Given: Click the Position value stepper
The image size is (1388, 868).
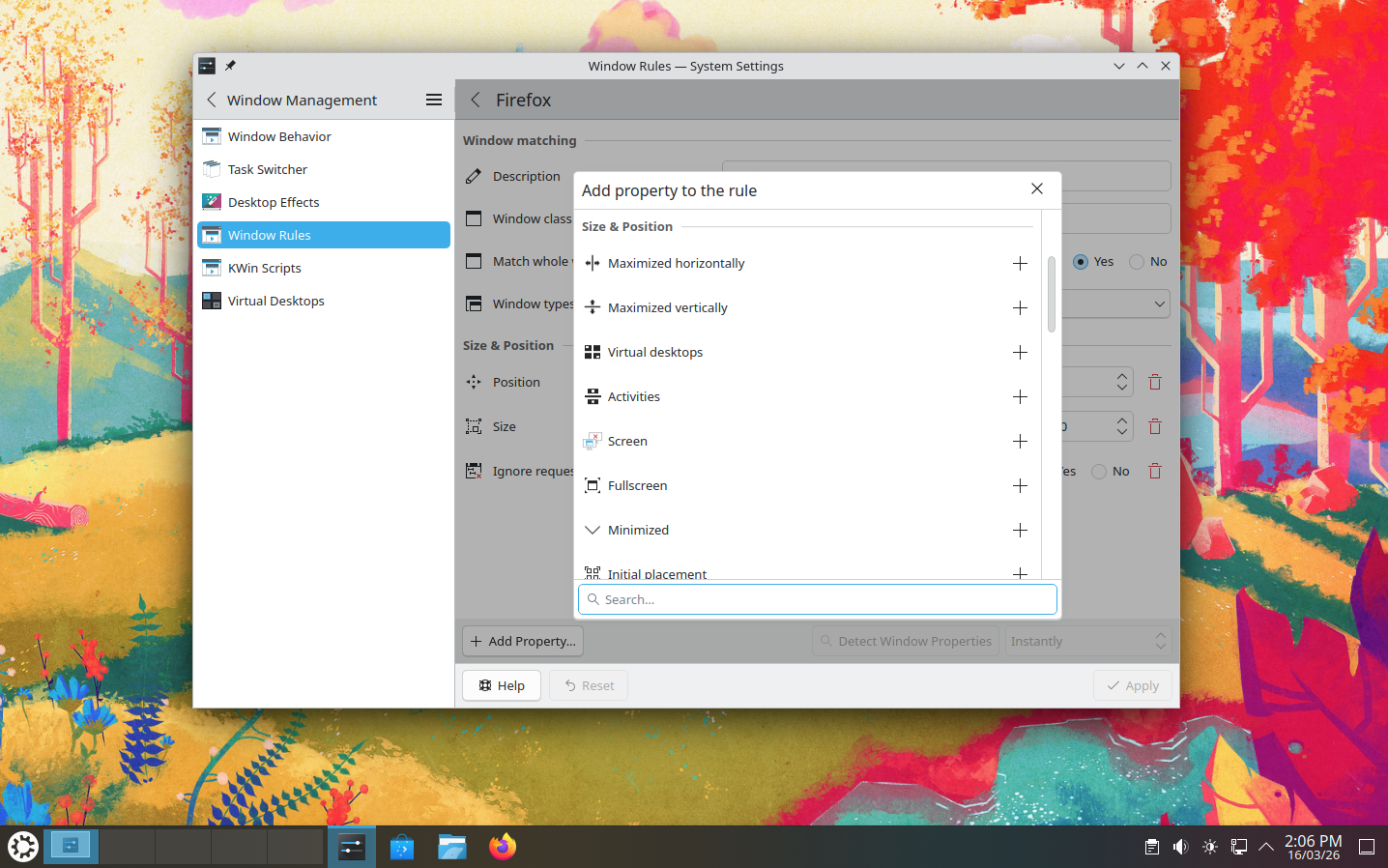Looking at the screenshot, I should tap(1121, 382).
